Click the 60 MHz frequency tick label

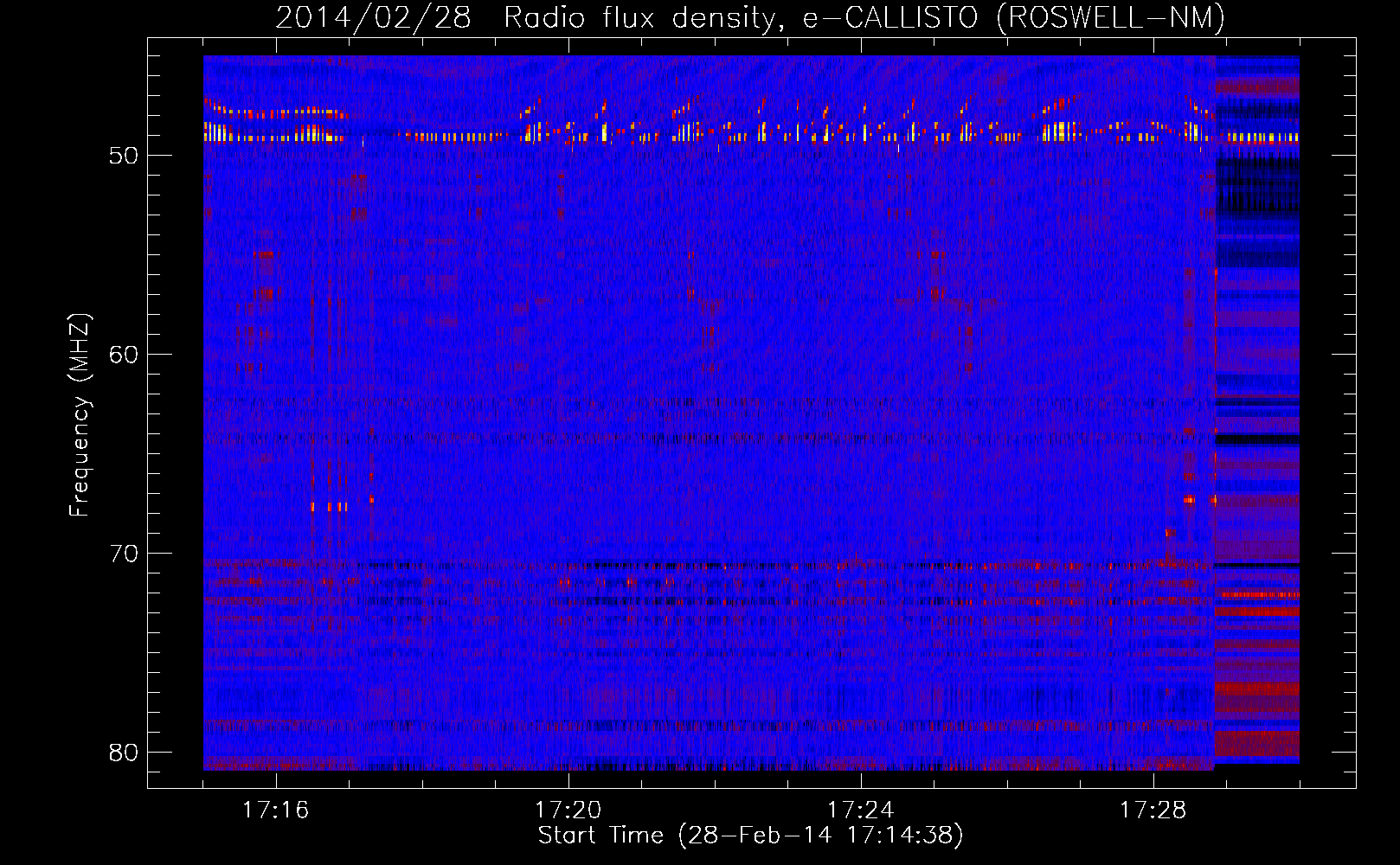(124, 355)
